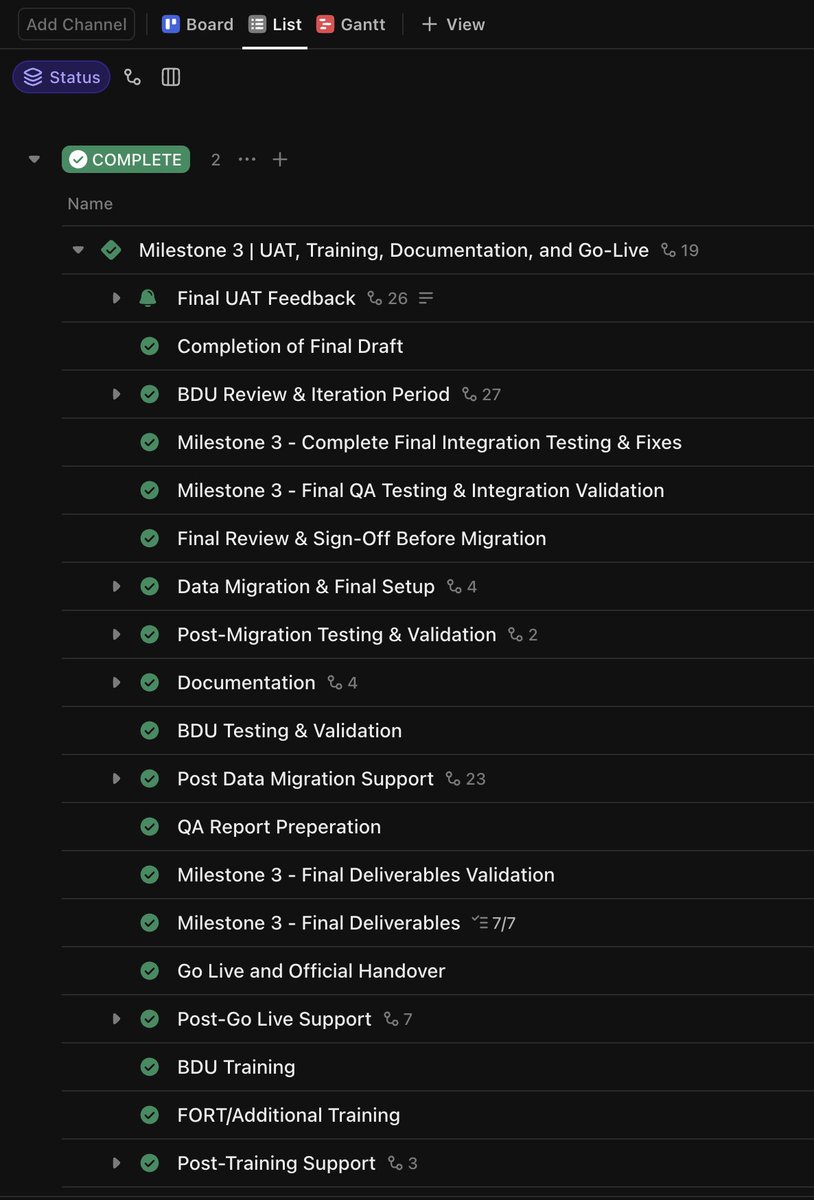Open the 7/7 checklist indicator on Final Deliverables
Screen dimensions: 814x1200
pos(494,923)
